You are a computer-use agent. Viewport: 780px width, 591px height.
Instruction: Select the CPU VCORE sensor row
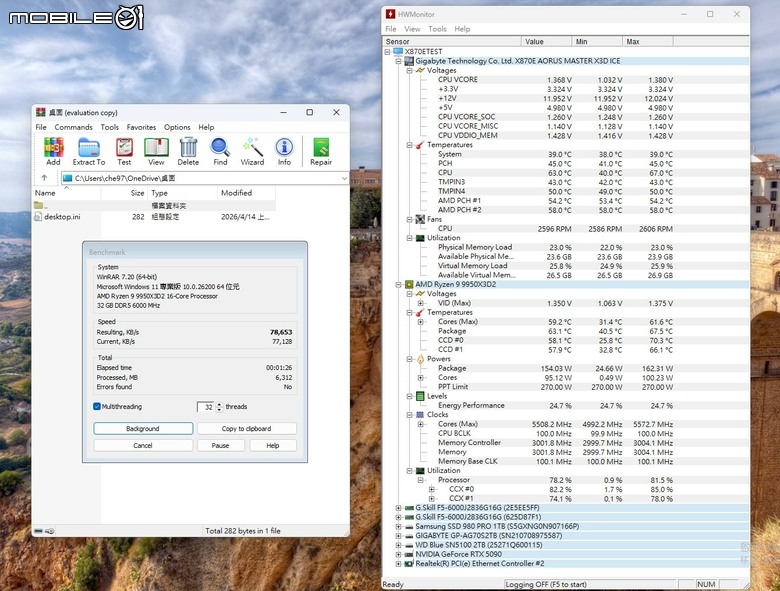555,80
